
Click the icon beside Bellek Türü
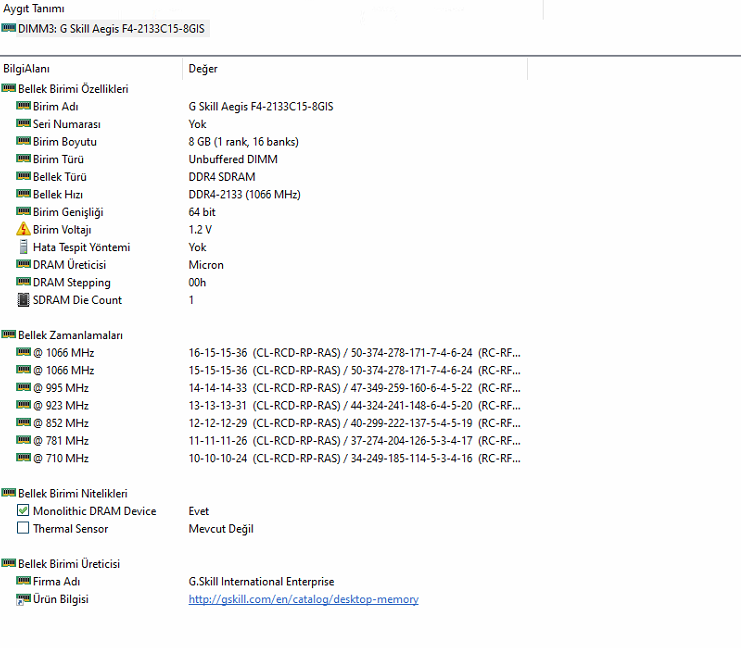pos(23,176)
